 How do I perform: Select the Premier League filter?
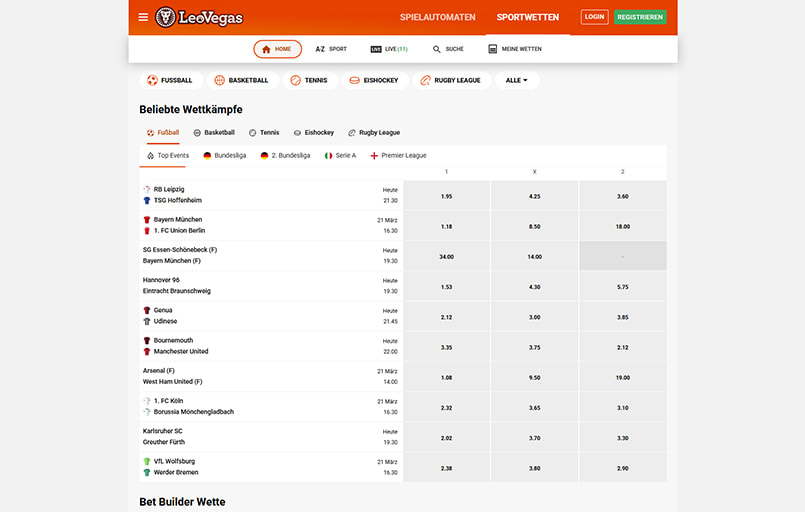(x=398, y=156)
